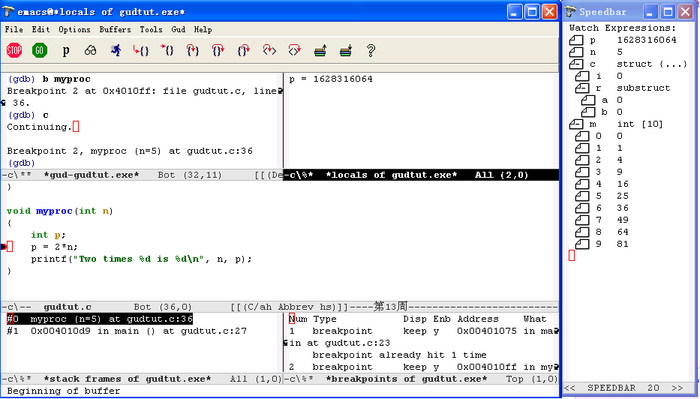The image size is (700, 399).
Task: Click local variable line 'p = 1628316064'
Action: click(x=330, y=79)
